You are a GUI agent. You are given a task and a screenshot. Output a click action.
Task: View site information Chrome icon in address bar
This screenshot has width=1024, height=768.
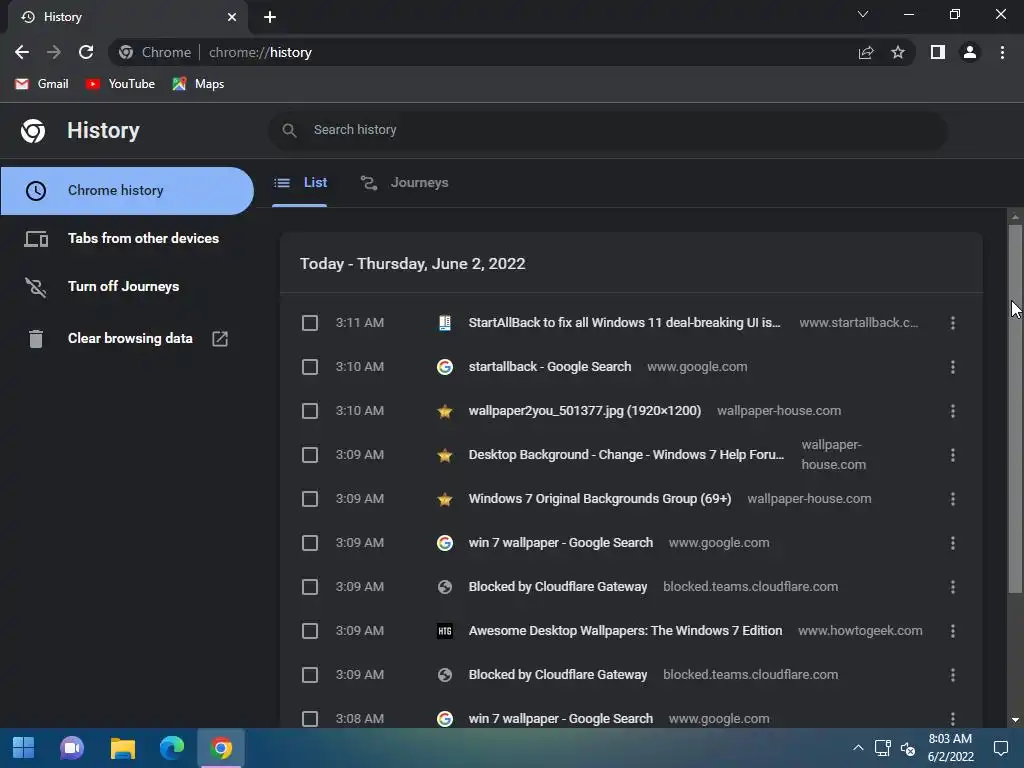[x=126, y=52]
